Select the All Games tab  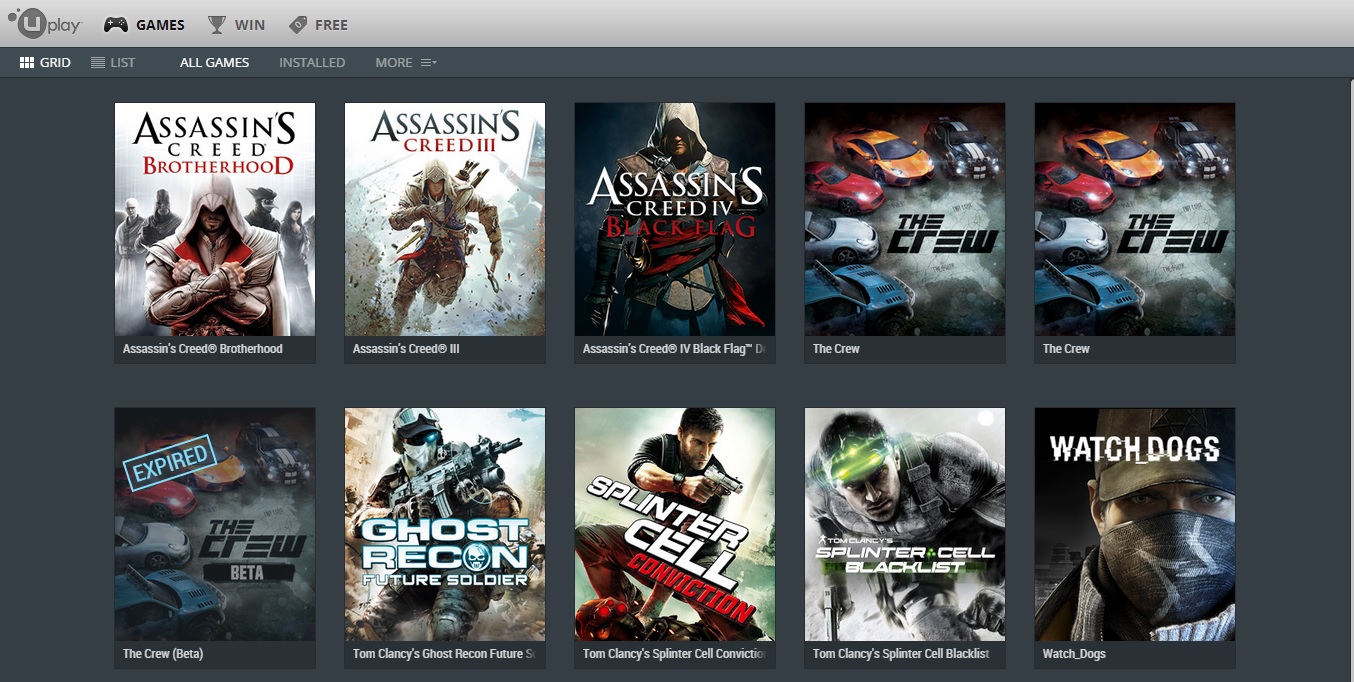tap(214, 62)
